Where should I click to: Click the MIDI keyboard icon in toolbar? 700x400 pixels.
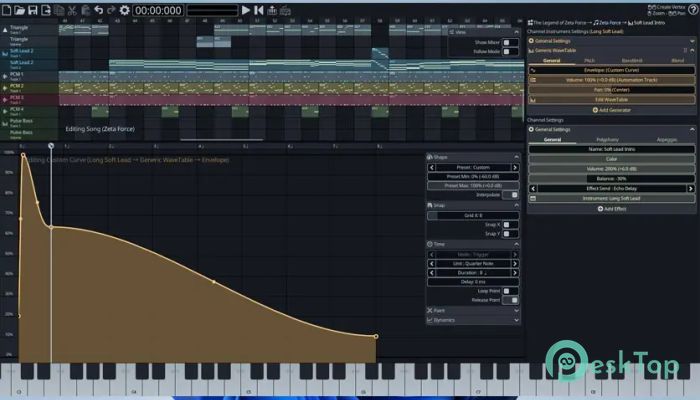(285, 10)
